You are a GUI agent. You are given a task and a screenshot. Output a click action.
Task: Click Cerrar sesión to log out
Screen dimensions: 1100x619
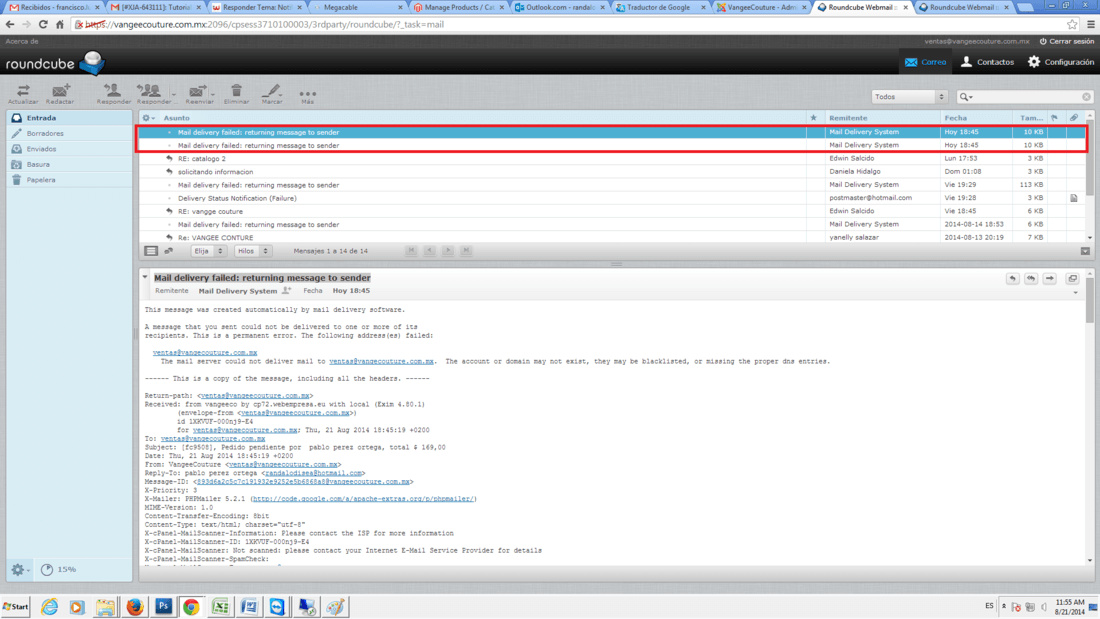(x=1066, y=41)
